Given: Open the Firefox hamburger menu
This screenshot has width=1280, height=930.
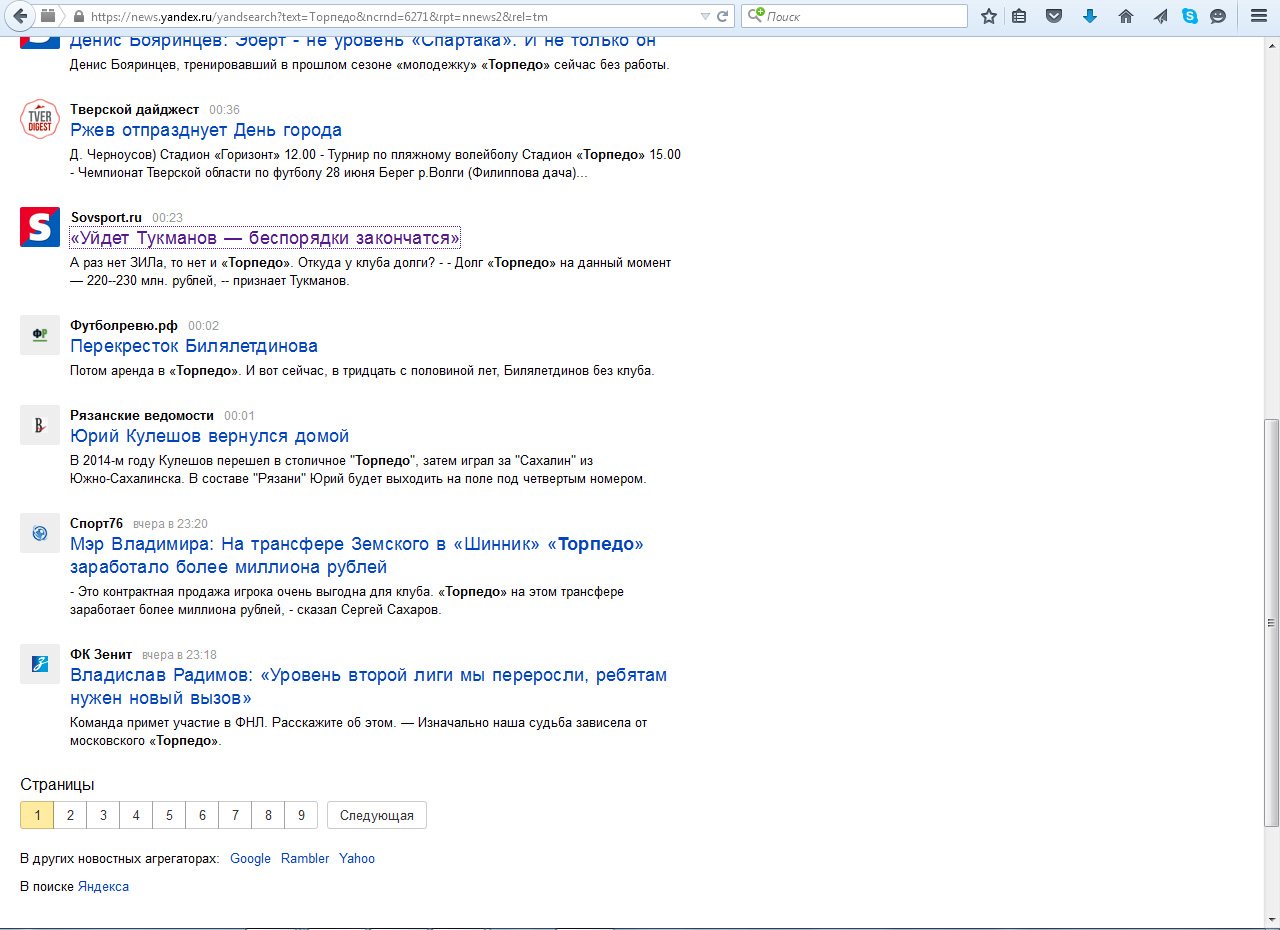Looking at the screenshot, I should [x=1259, y=16].
